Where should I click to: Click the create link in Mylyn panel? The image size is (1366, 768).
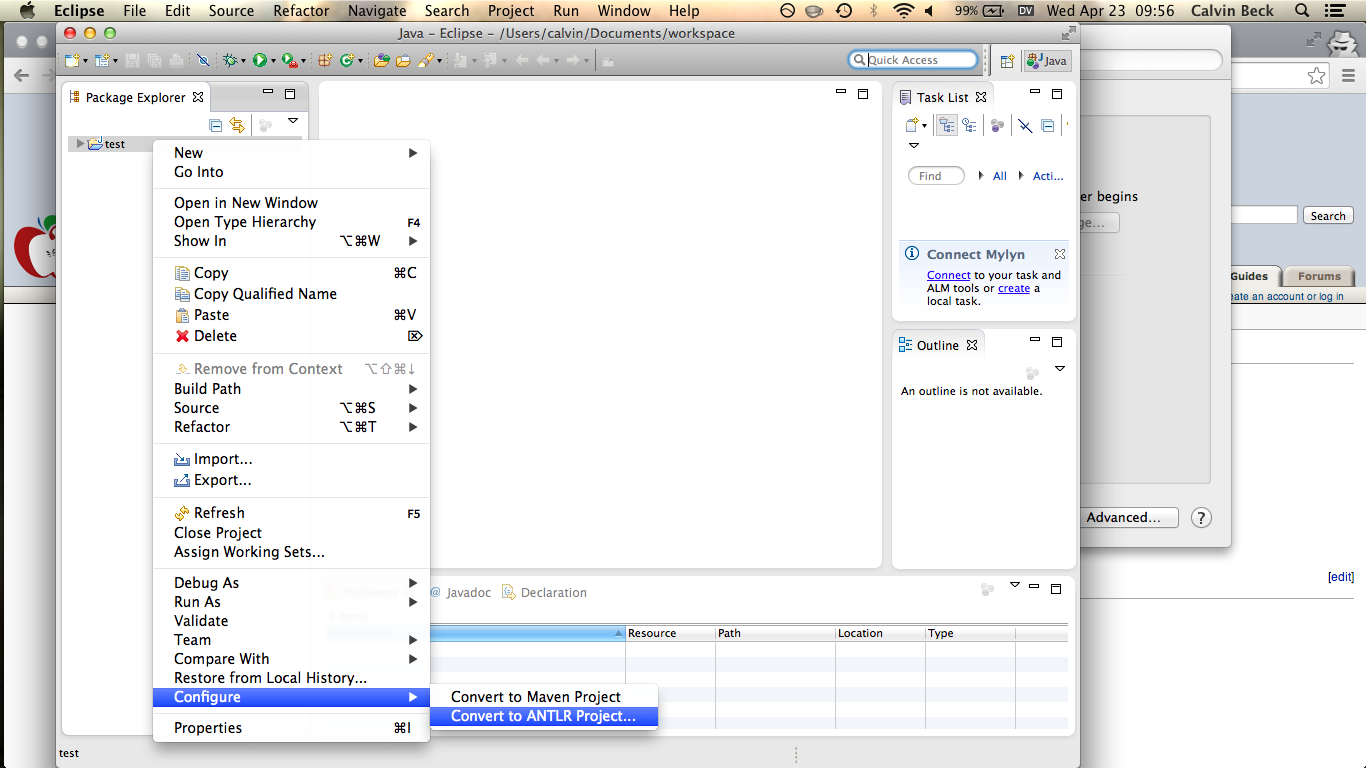pyautogui.click(x=1014, y=288)
